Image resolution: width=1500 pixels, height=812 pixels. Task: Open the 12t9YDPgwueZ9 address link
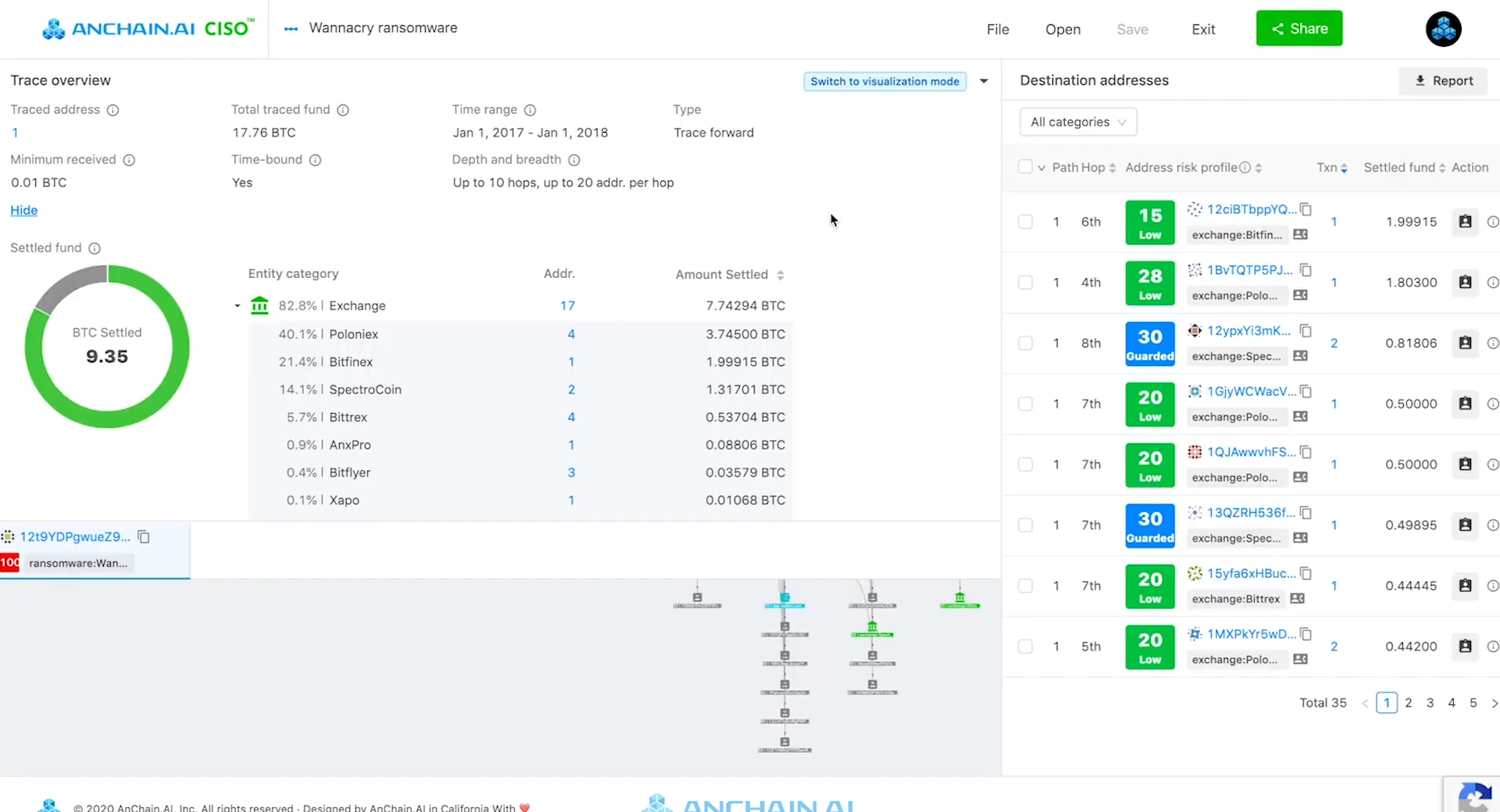pyautogui.click(x=75, y=536)
